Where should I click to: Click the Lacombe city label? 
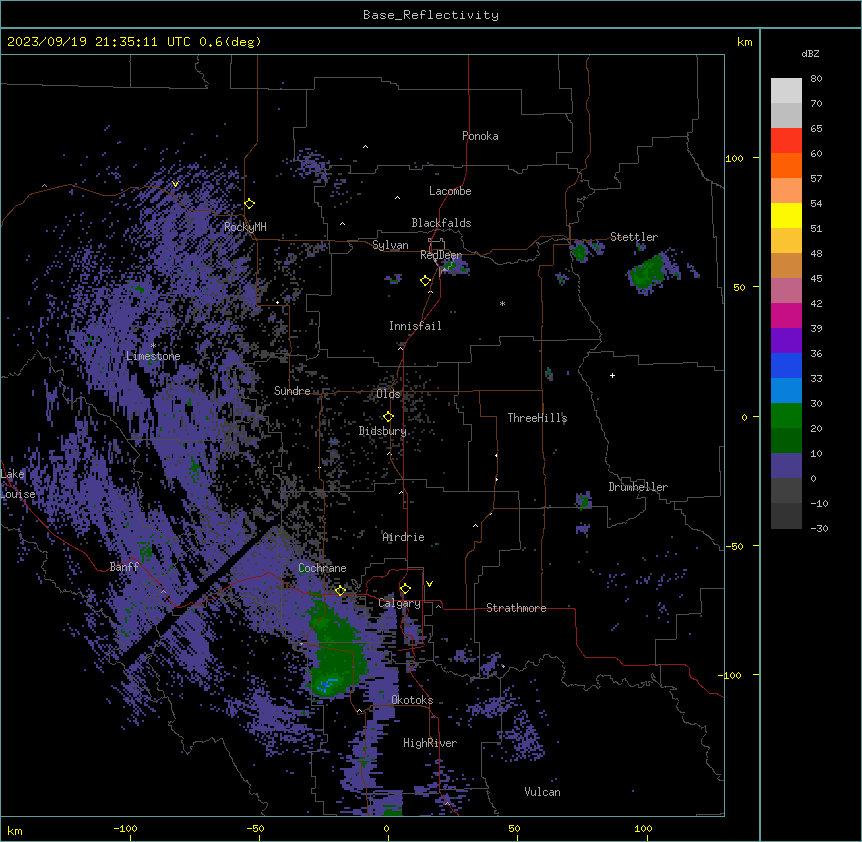[x=450, y=191]
